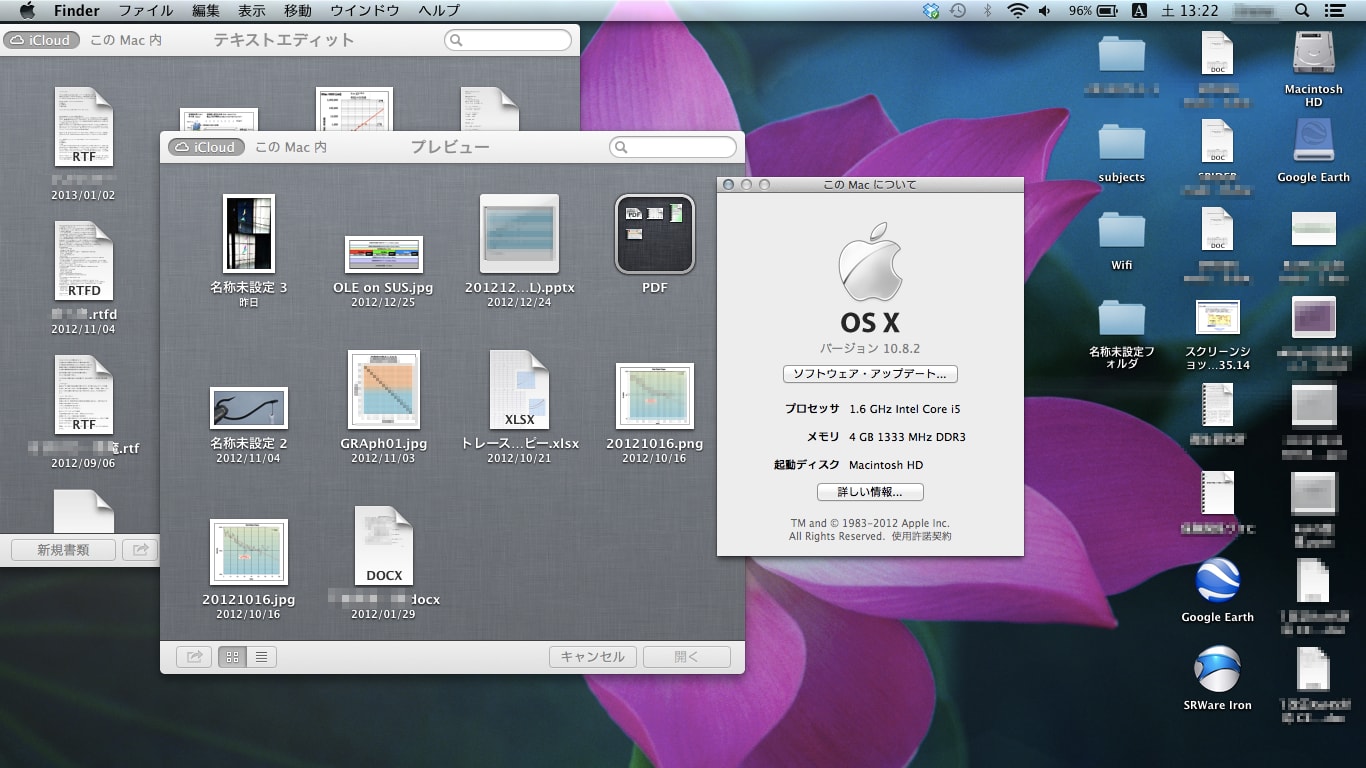Click the 詳しい情報… button

tap(870, 492)
